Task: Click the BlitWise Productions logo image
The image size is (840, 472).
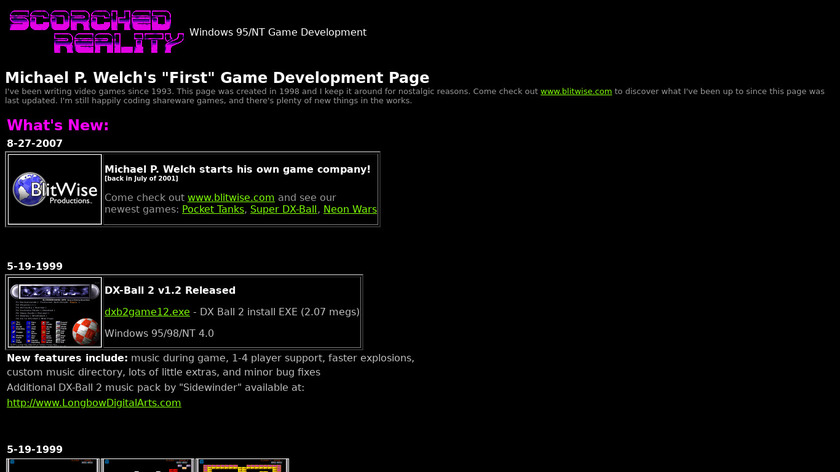Action: pyautogui.click(x=55, y=189)
